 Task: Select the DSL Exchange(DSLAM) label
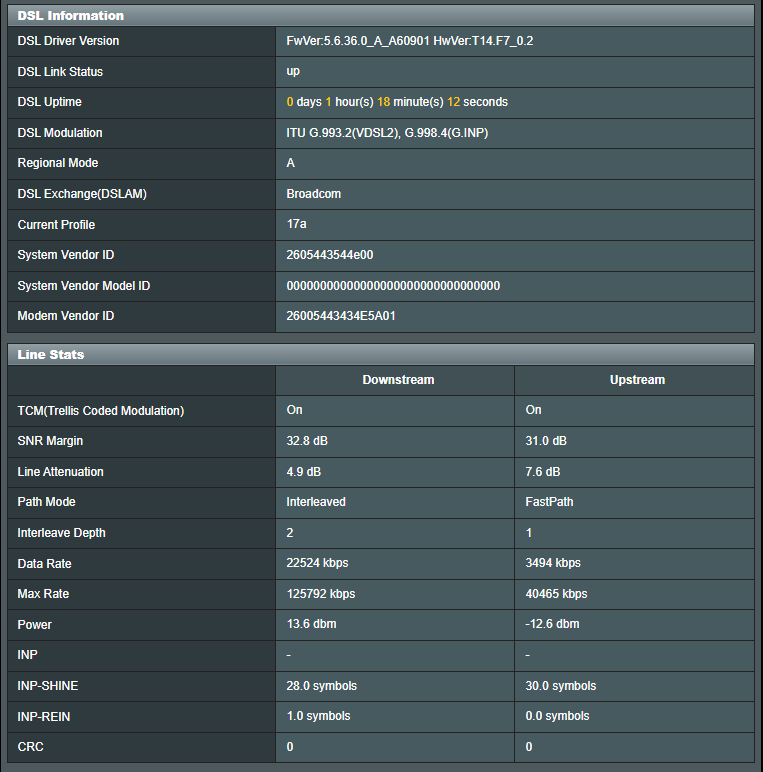[82, 194]
